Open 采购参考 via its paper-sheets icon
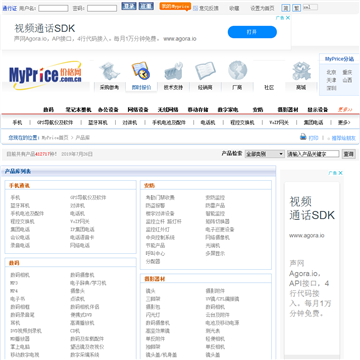Viewport: 360px width, 360px height. coord(110,71)
